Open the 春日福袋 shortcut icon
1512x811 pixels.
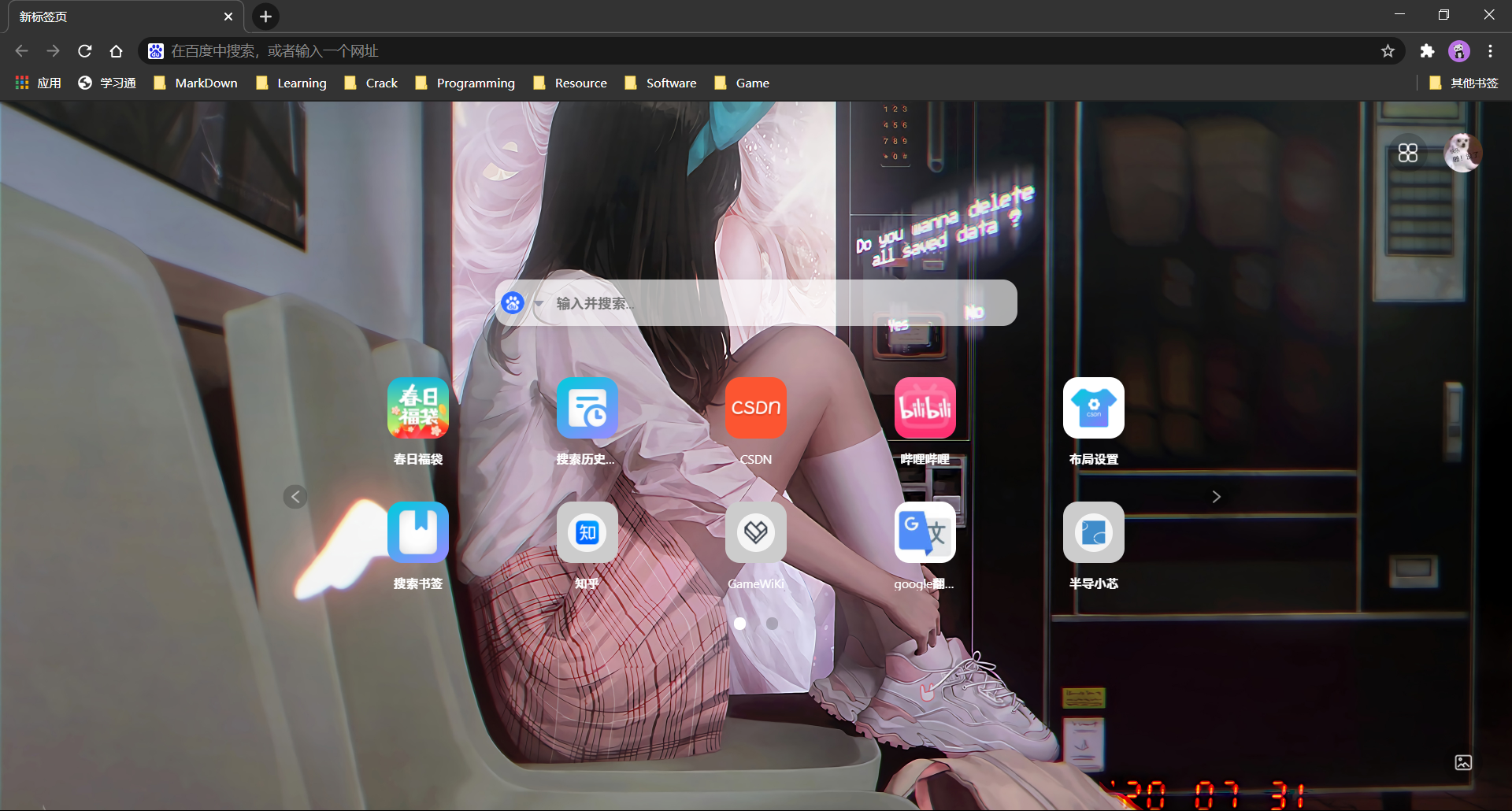click(x=418, y=408)
